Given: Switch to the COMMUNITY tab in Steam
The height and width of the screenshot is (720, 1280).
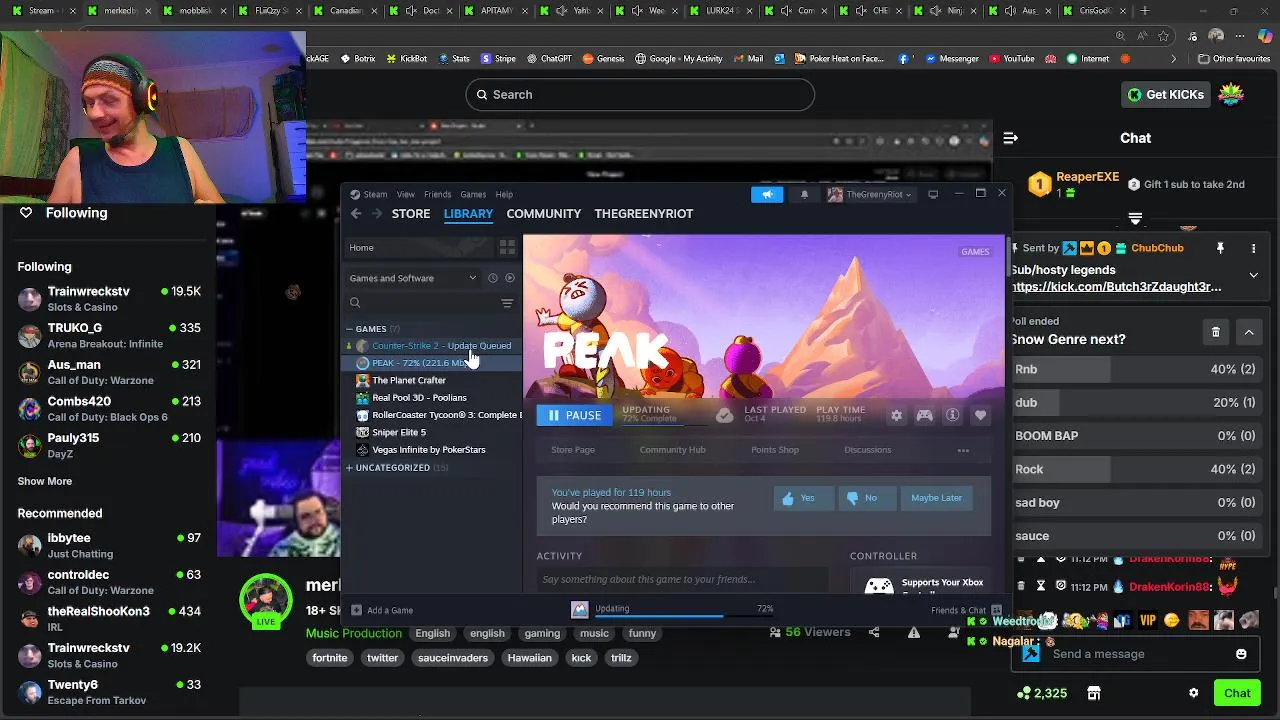Looking at the screenshot, I should [x=543, y=214].
